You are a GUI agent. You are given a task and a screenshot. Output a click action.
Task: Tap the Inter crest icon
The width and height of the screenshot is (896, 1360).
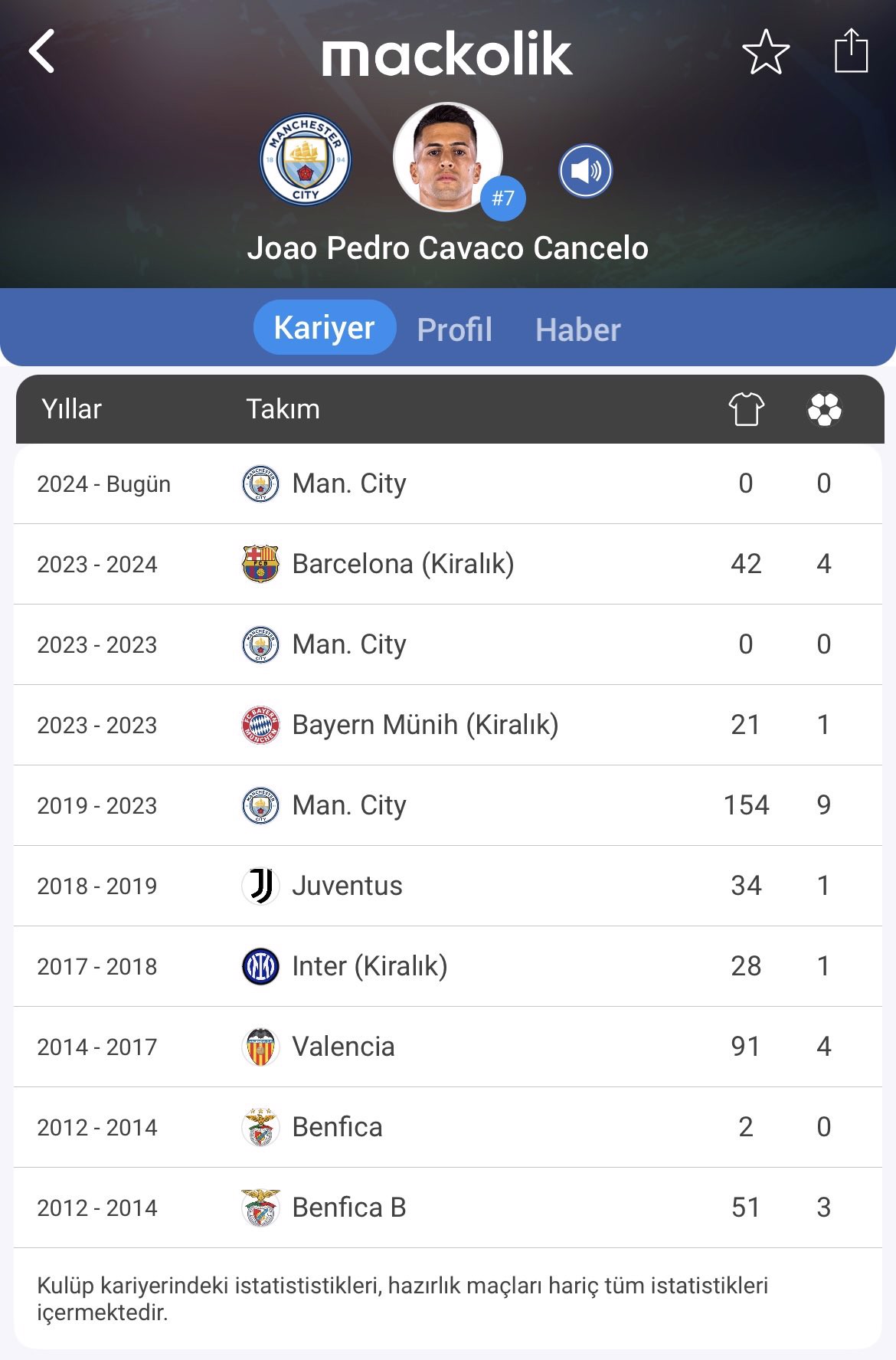[x=260, y=966]
